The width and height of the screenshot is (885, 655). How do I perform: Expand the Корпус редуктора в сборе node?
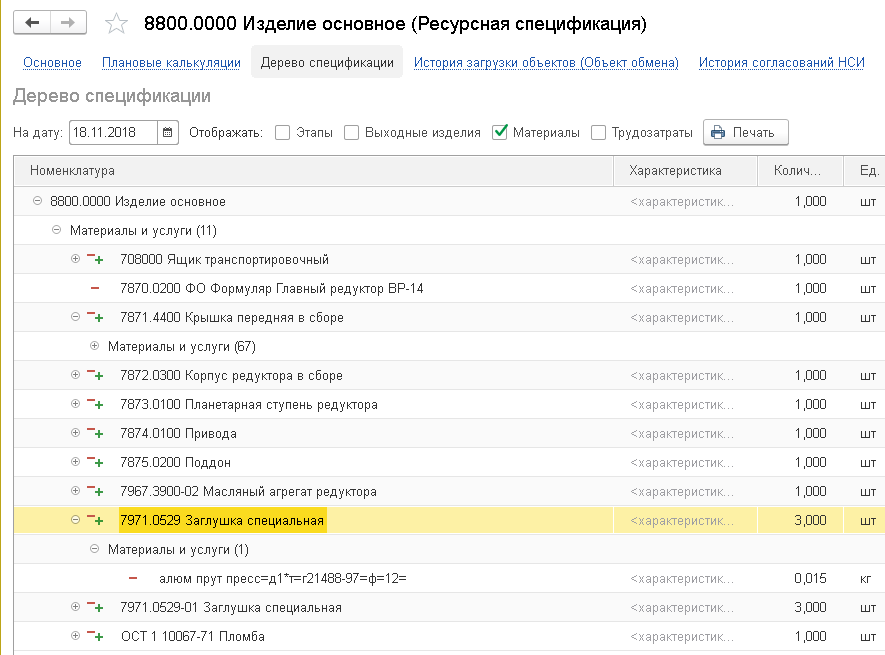tap(75, 376)
